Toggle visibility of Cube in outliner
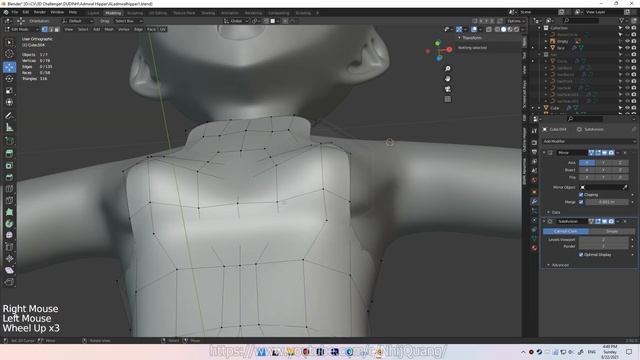The height and width of the screenshot is (360, 640). pos(627,108)
